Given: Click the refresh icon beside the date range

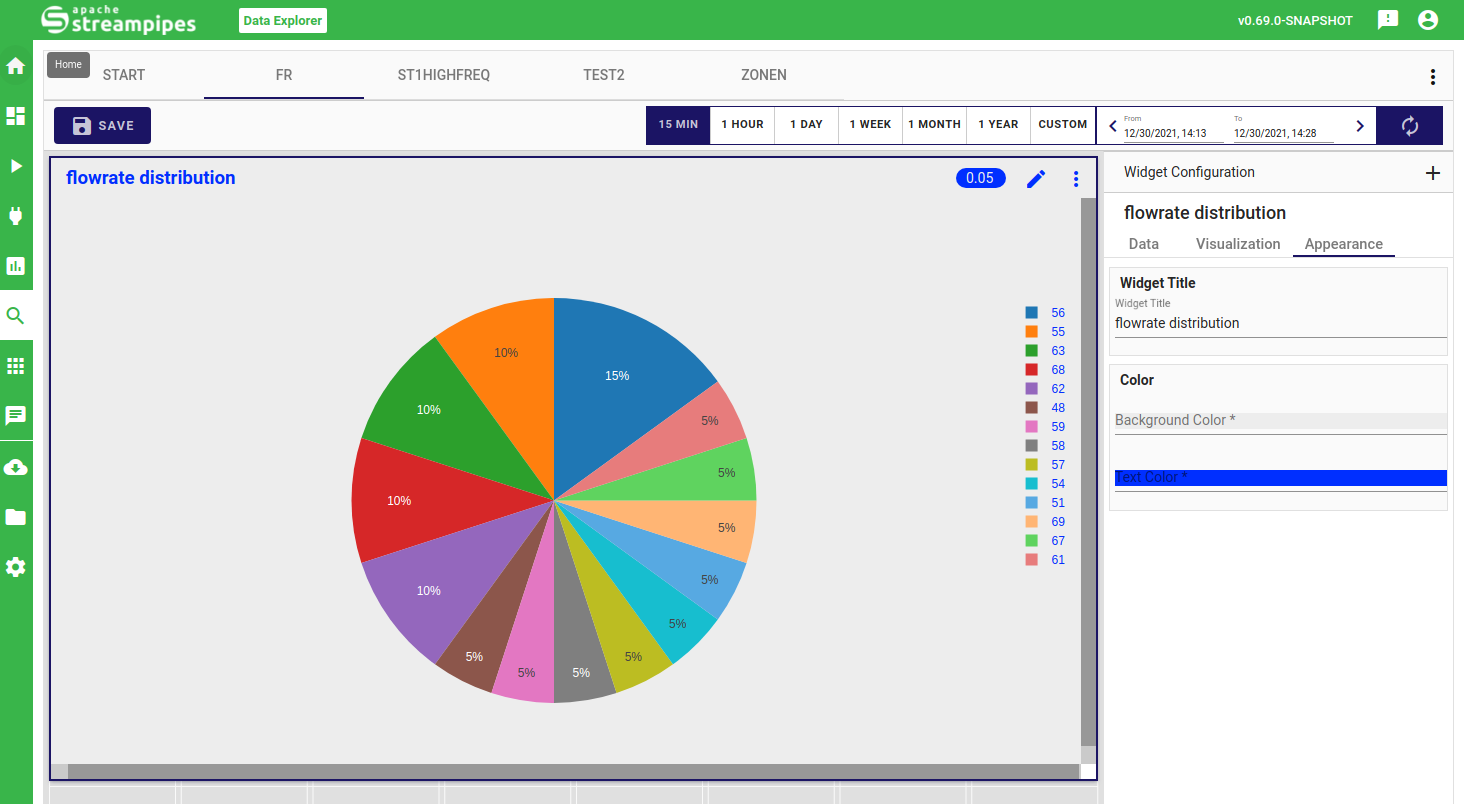Looking at the screenshot, I should click(1409, 126).
